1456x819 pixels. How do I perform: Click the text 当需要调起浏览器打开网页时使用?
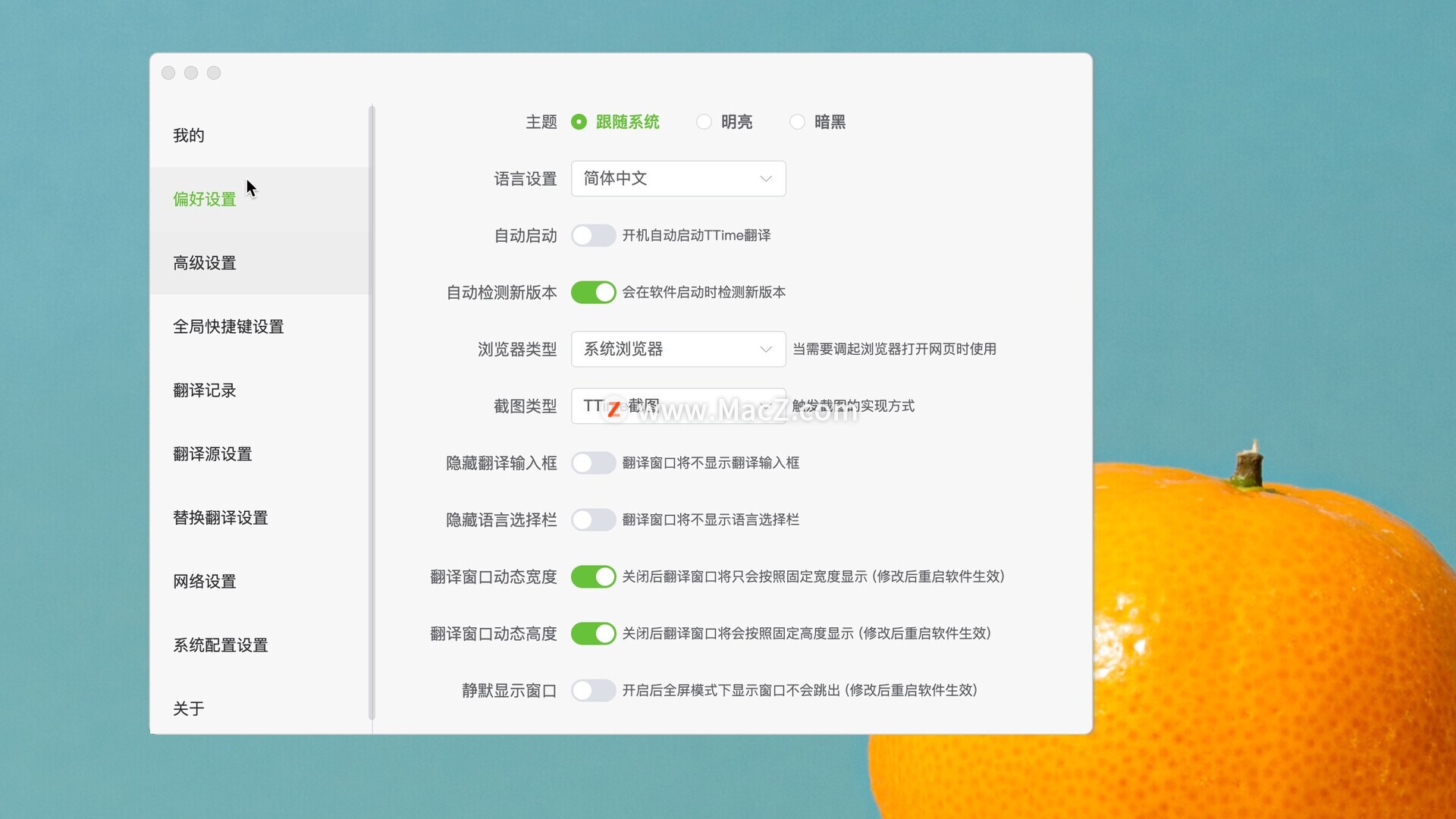pos(894,349)
